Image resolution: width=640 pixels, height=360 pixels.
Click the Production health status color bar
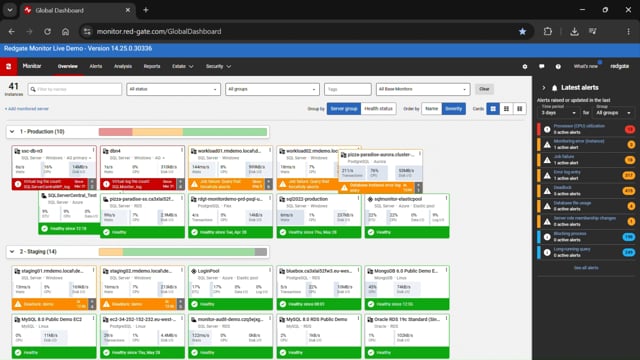click(x=183, y=132)
